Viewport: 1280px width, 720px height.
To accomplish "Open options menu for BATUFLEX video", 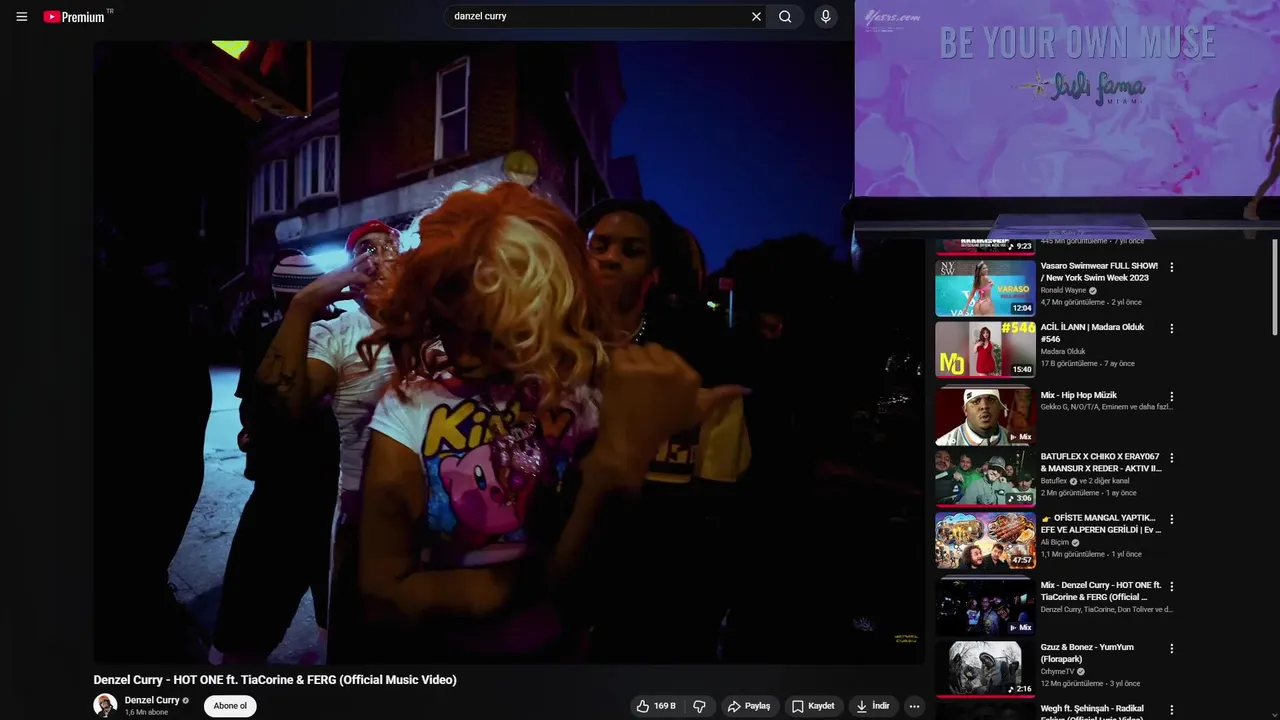I will pyautogui.click(x=1172, y=458).
